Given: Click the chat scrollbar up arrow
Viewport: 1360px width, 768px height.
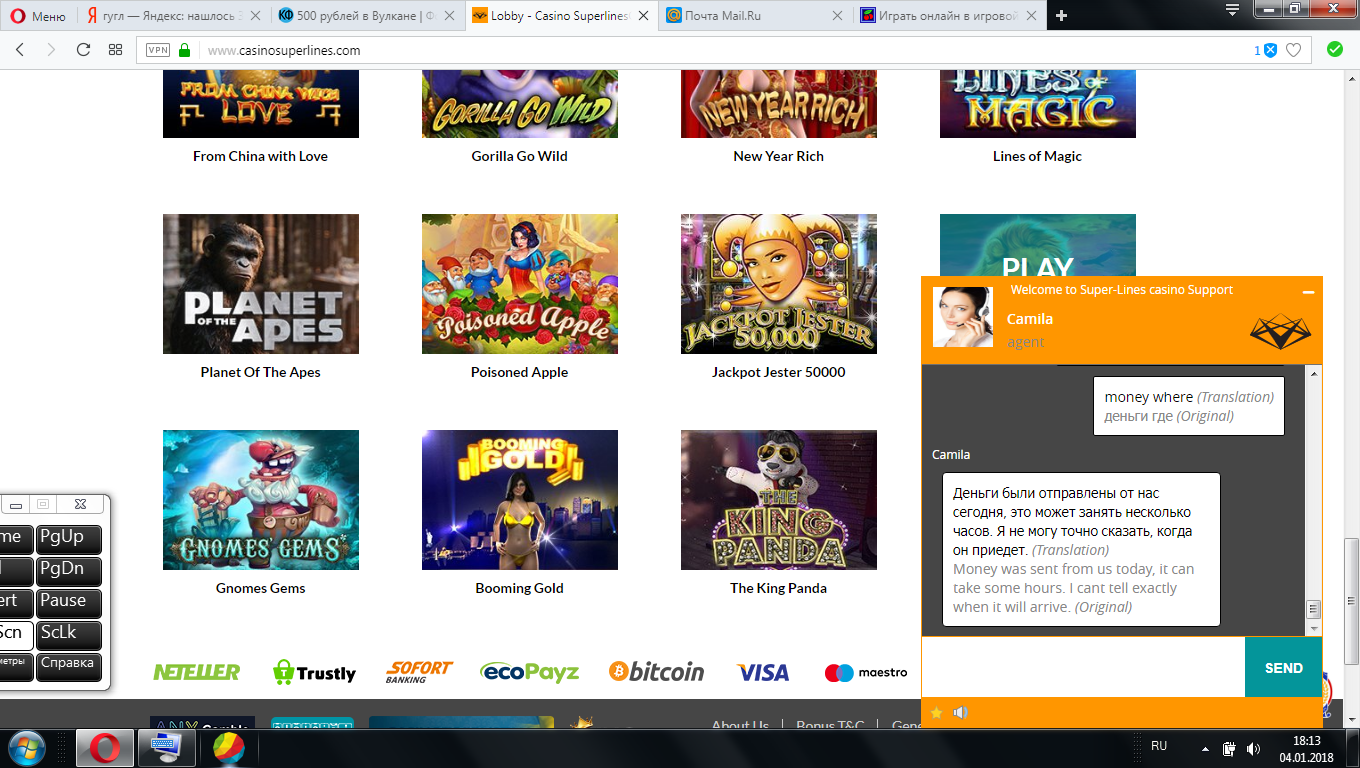Looking at the screenshot, I should point(1314,373).
